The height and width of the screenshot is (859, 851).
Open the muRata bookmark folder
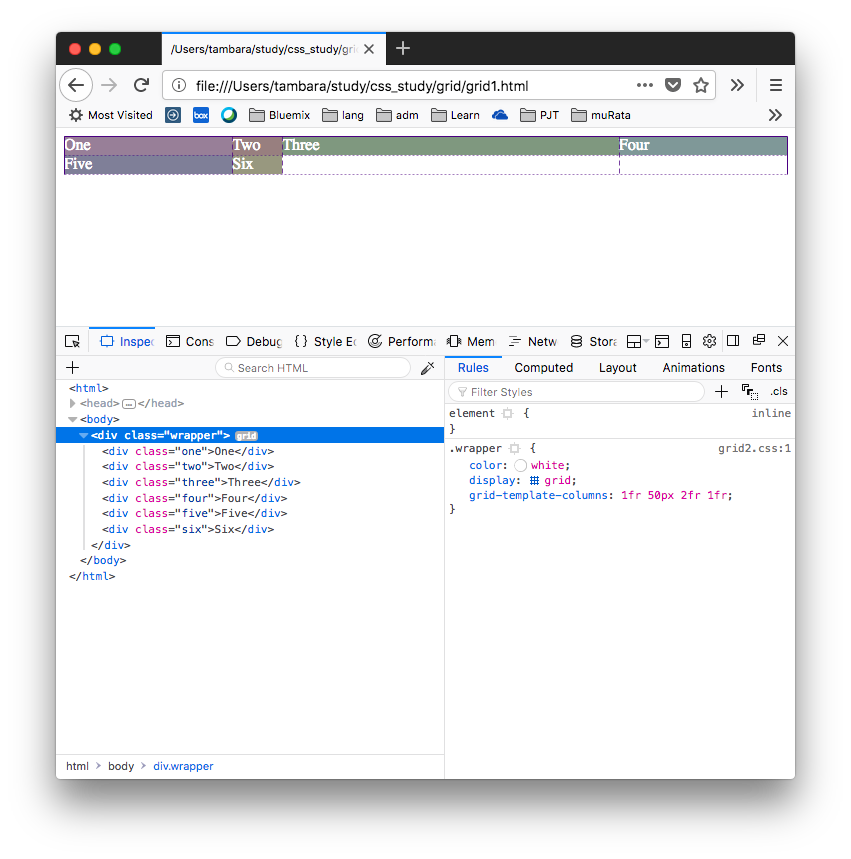coord(601,116)
